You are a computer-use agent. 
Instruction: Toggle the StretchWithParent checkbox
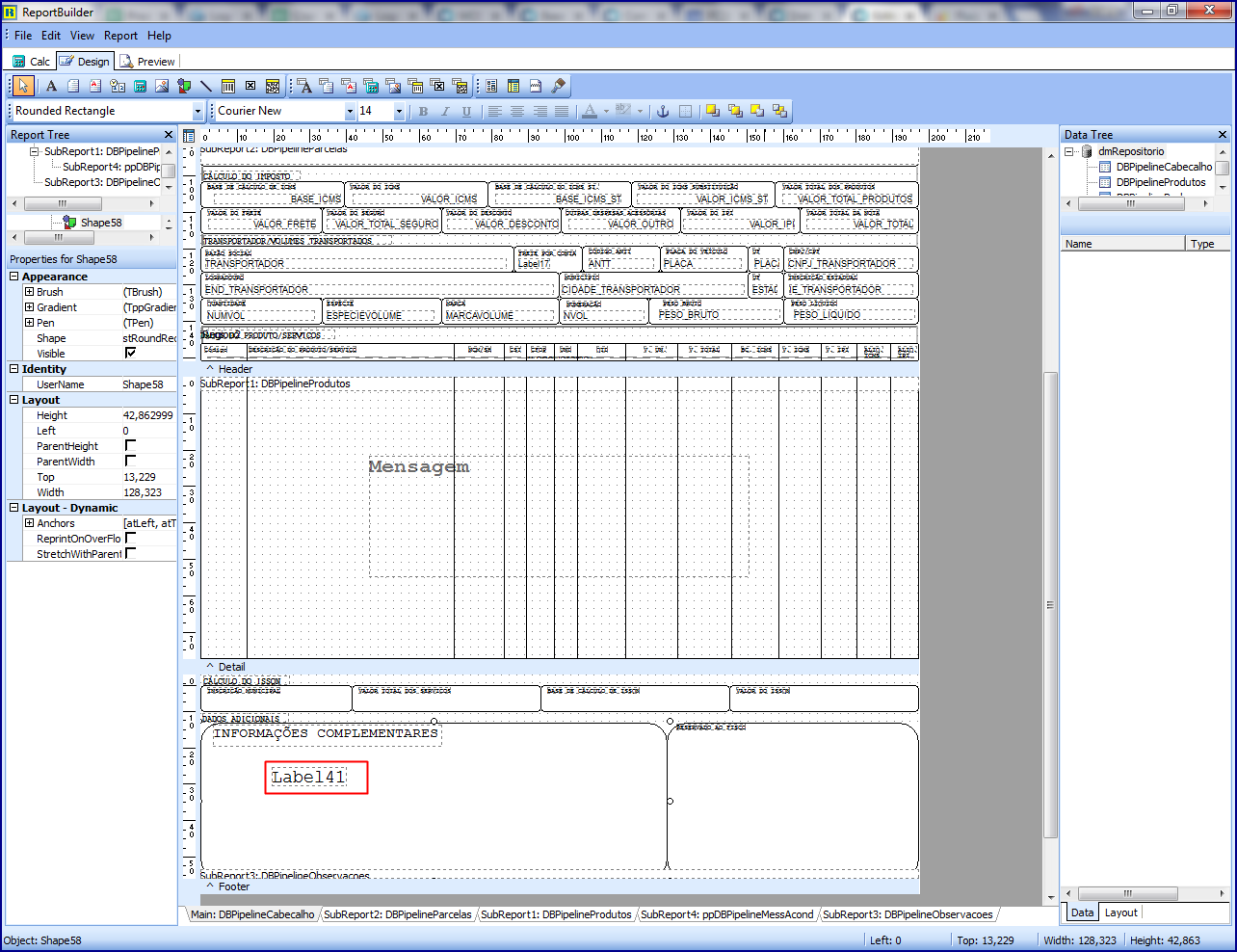tap(130, 553)
